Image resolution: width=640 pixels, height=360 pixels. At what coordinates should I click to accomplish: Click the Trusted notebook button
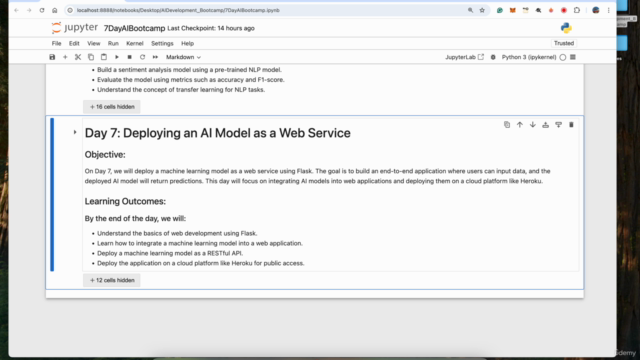point(564,43)
